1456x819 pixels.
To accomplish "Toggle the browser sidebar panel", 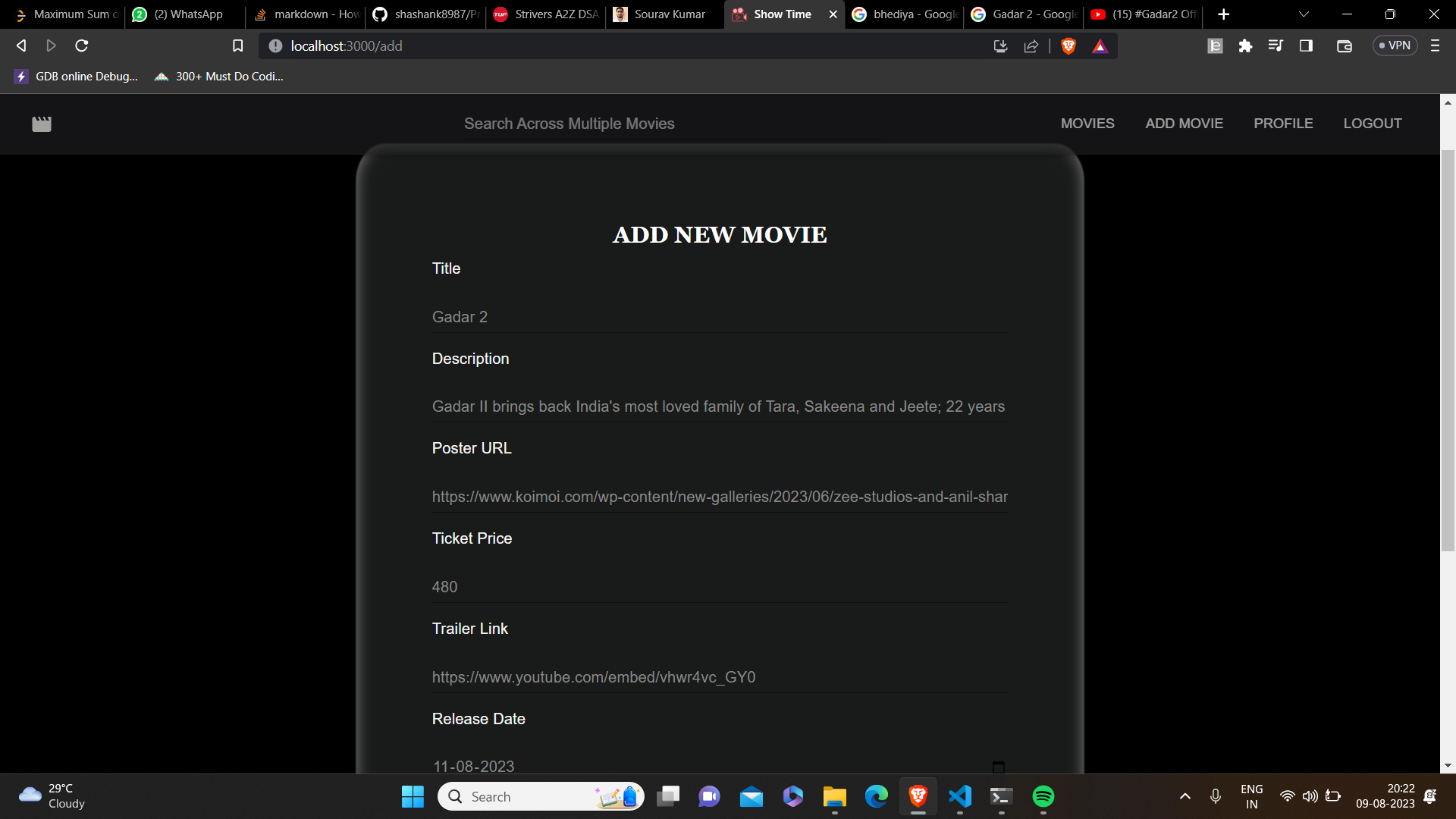I will tap(1306, 46).
